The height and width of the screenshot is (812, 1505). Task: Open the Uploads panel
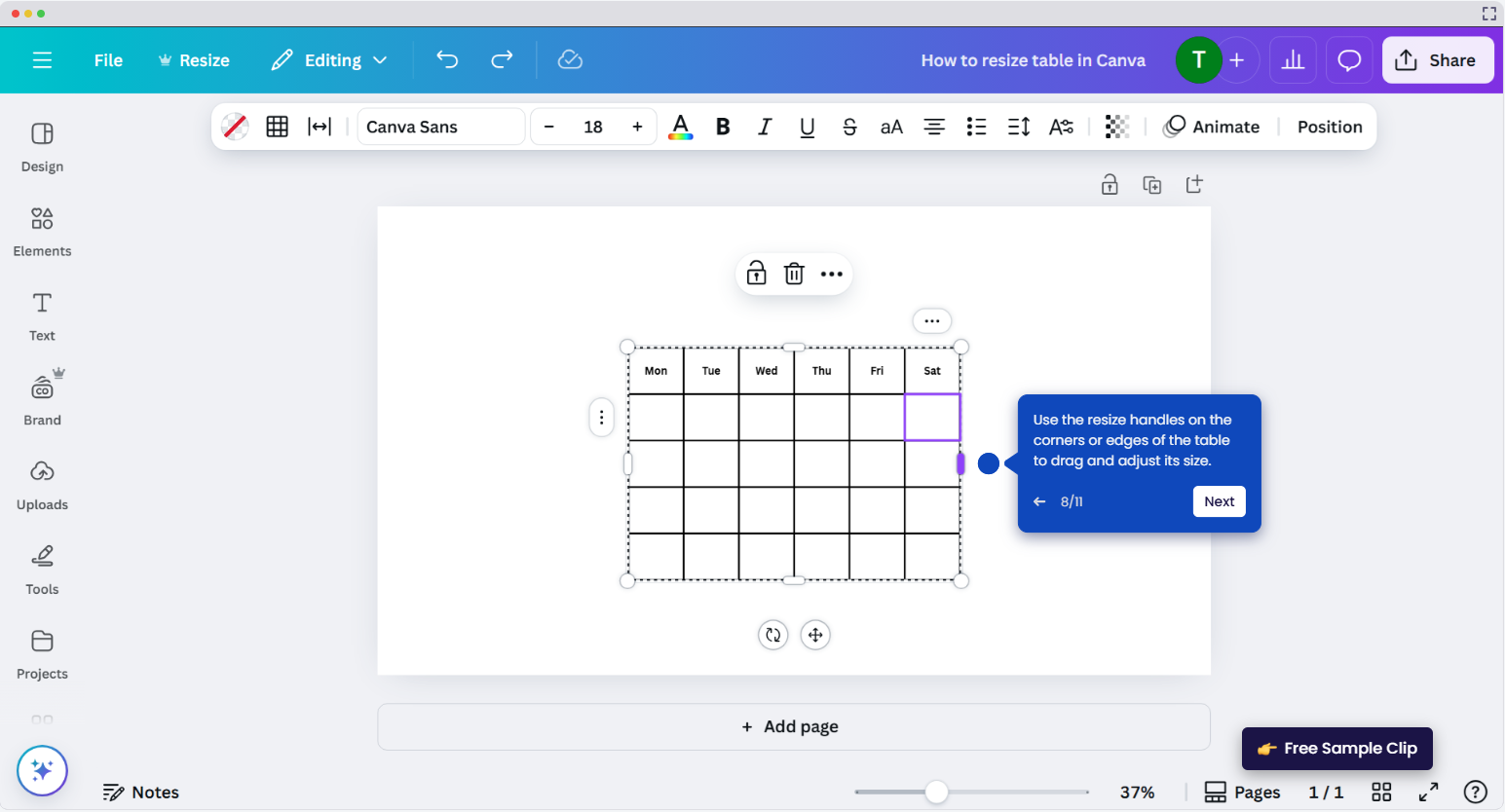[42, 485]
